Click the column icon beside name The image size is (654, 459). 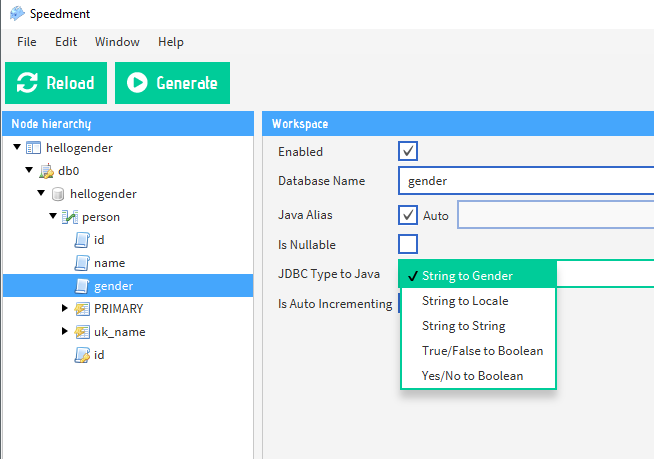pyautogui.click(x=82, y=263)
